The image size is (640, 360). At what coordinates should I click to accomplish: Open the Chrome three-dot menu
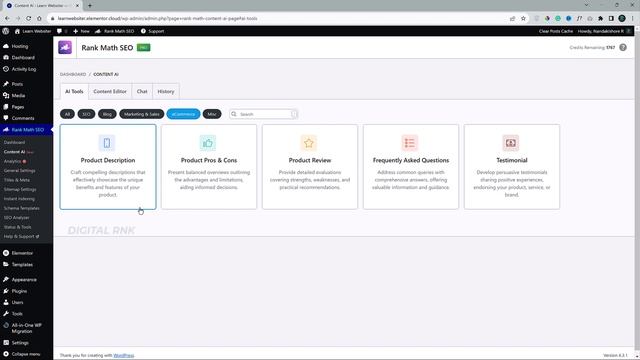633,18
